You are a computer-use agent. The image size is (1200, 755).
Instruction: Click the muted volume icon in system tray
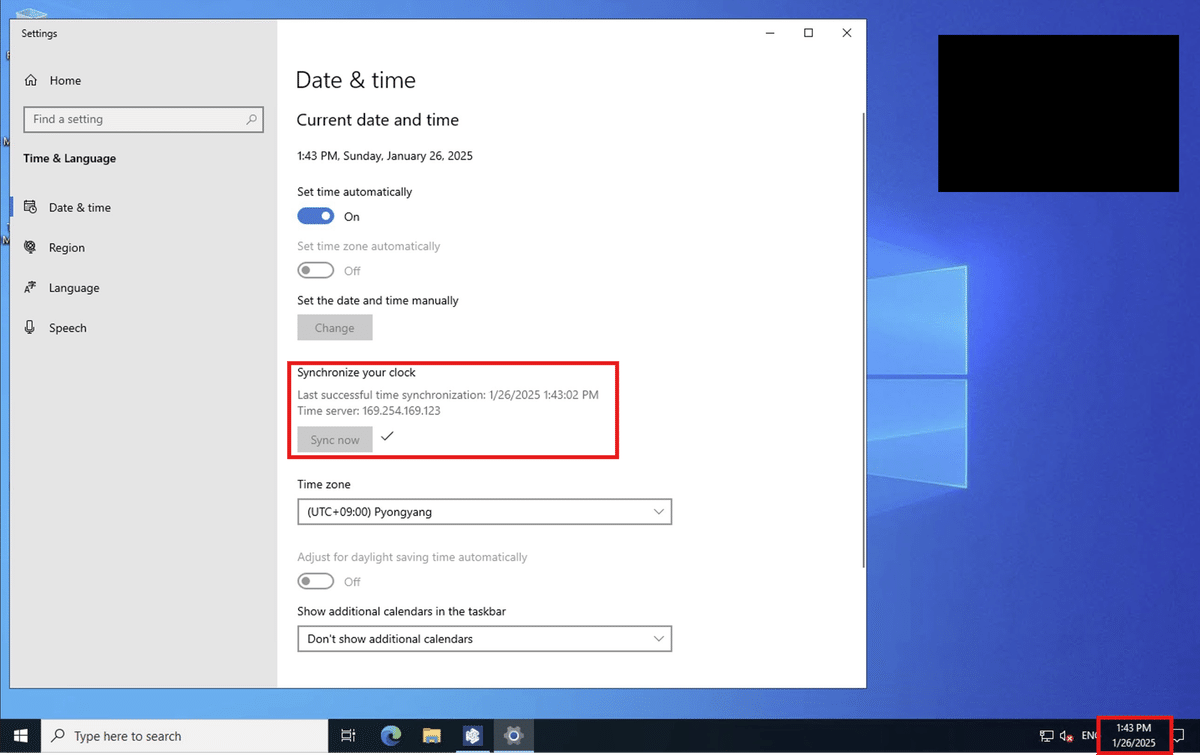tap(1066, 735)
